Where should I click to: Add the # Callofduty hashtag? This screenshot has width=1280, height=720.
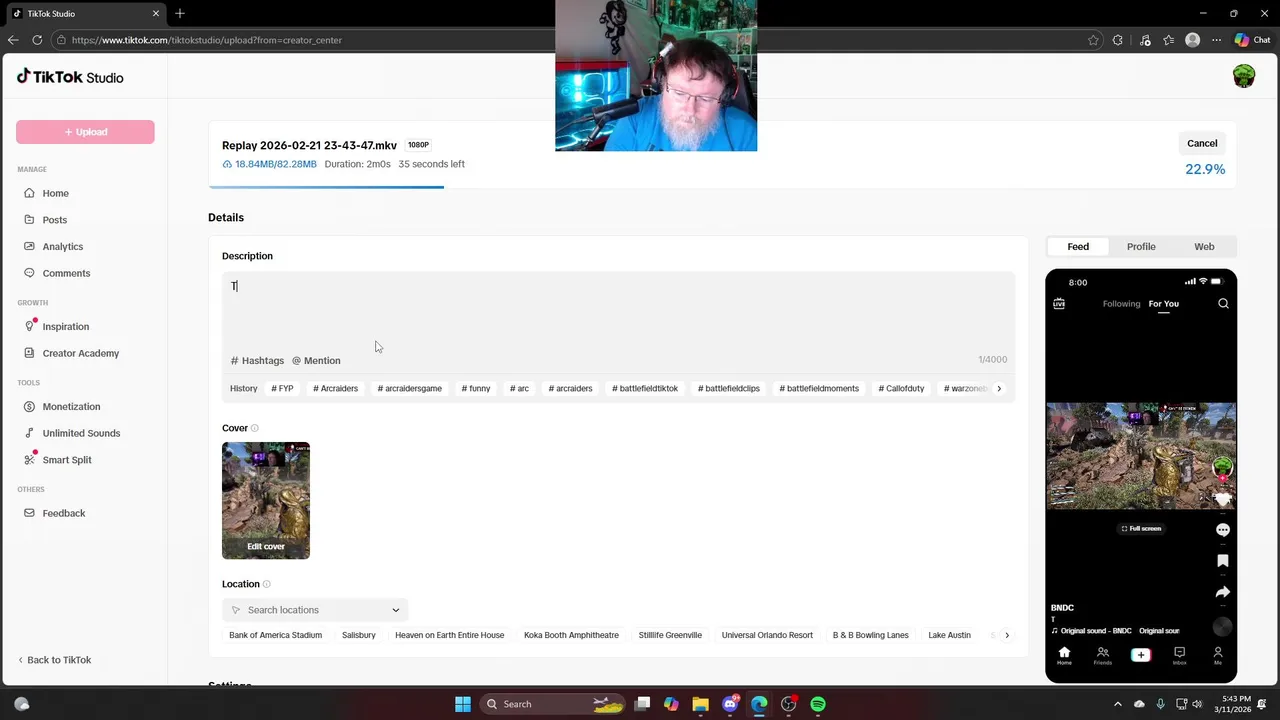(x=901, y=388)
